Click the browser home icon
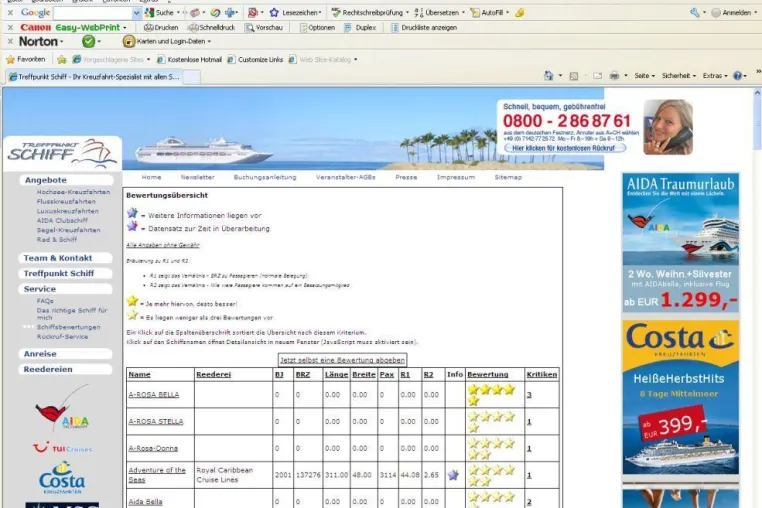762x508 pixels. click(549, 75)
